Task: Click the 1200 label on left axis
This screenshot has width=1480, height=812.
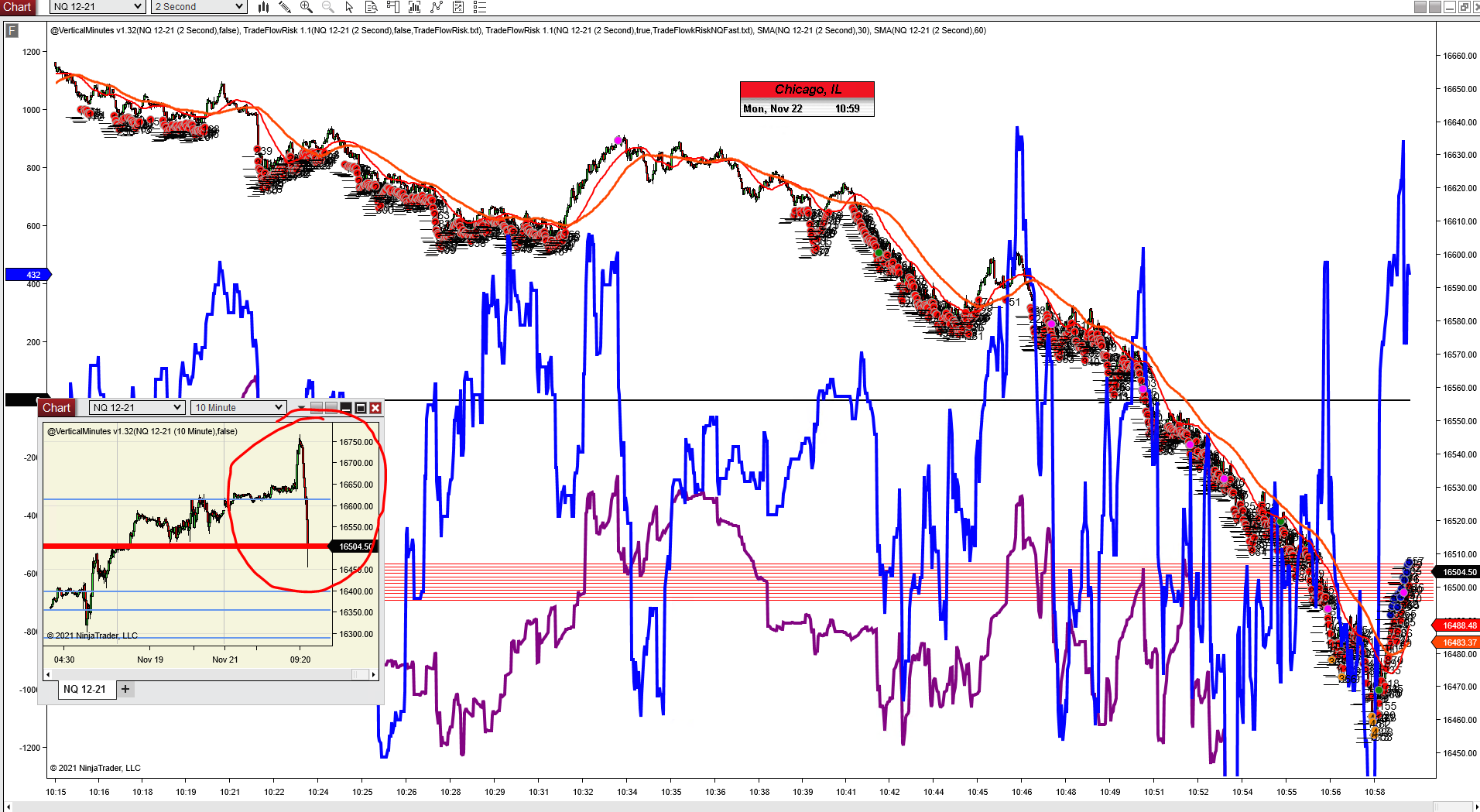Action: [x=31, y=52]
